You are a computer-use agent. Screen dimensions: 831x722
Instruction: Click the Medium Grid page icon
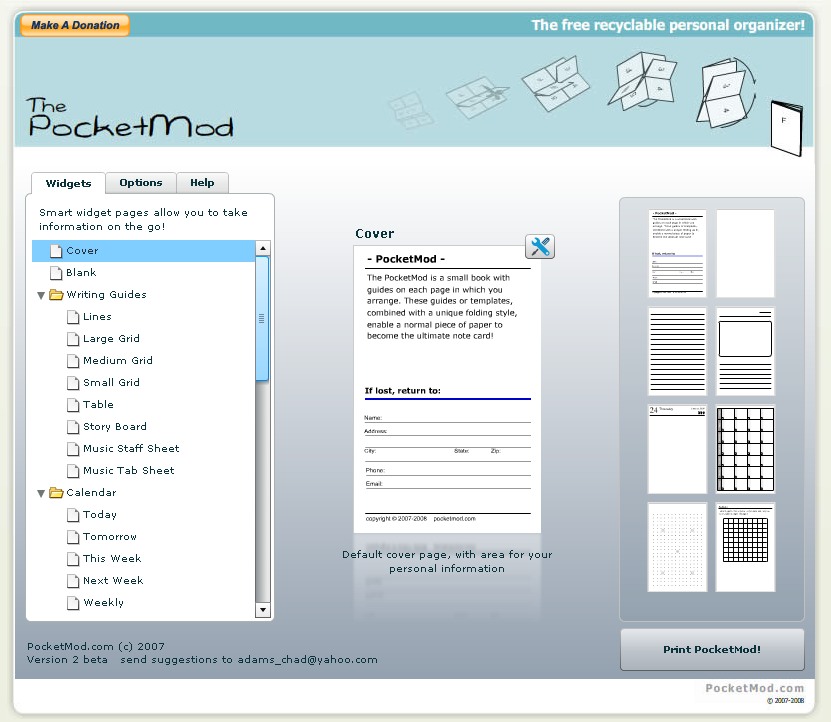click(x=73, y=361)
